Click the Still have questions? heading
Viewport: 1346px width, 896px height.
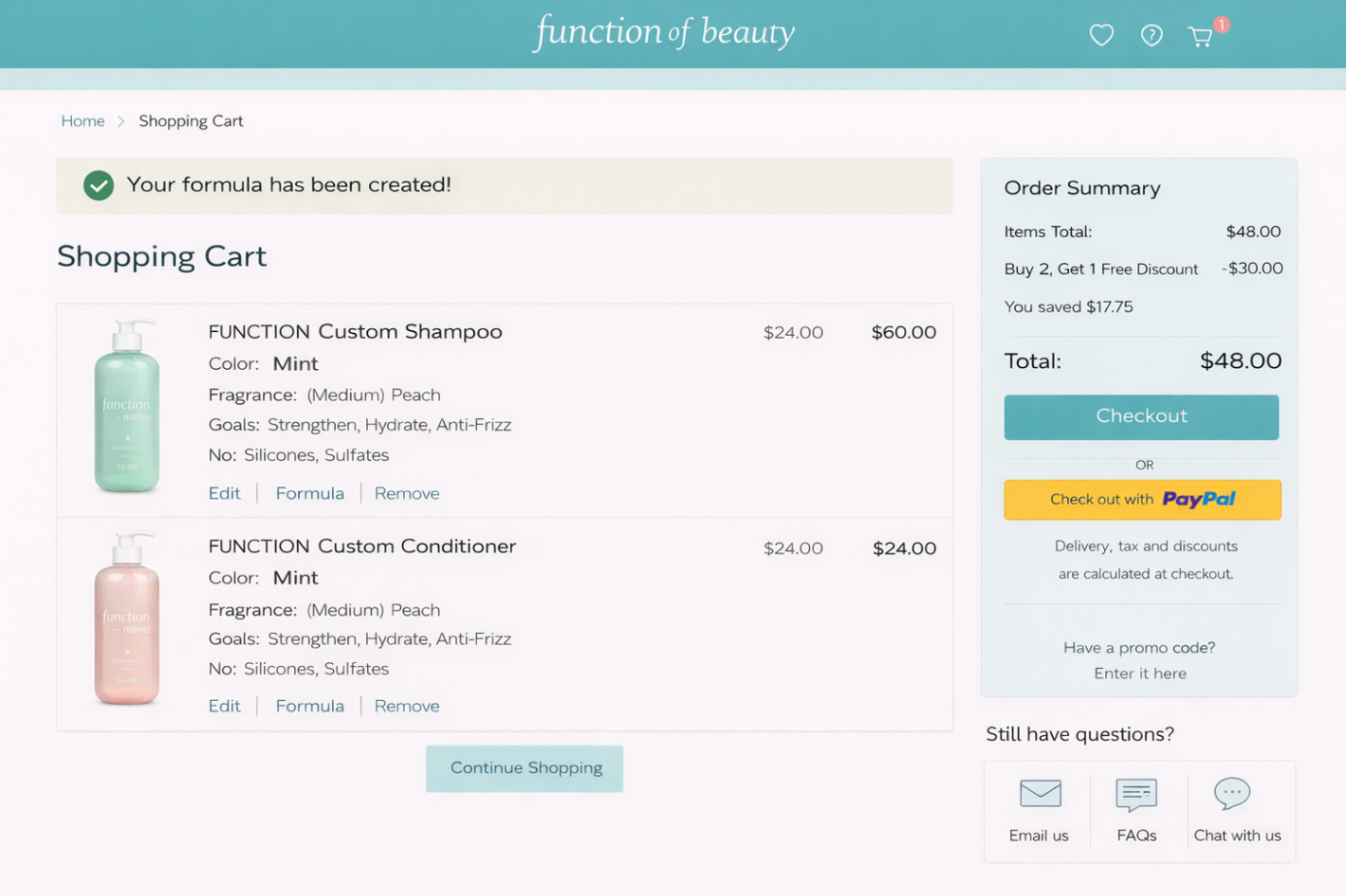(1080, 735)
